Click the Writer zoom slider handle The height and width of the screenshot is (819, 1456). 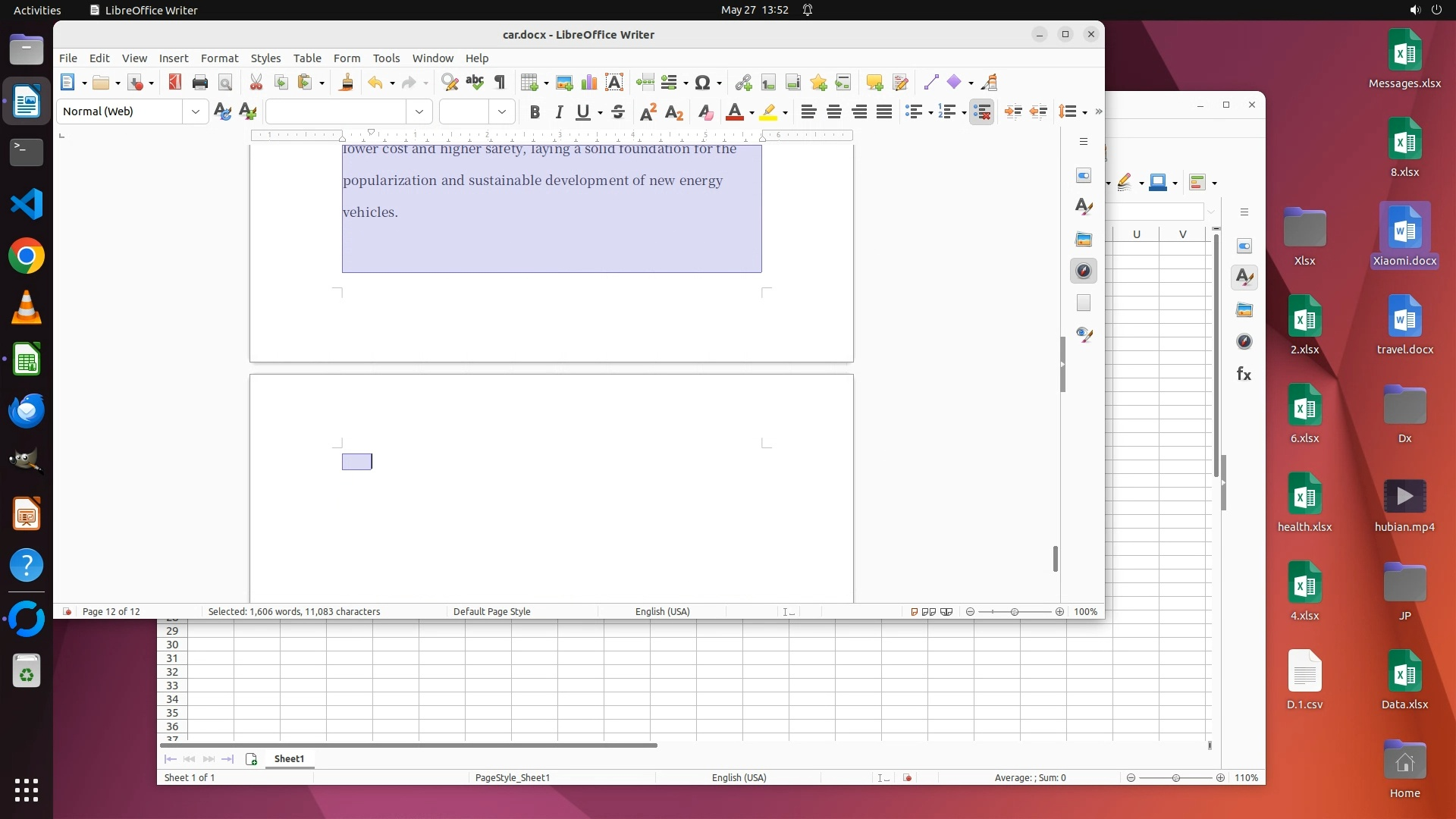[1015, 612]
